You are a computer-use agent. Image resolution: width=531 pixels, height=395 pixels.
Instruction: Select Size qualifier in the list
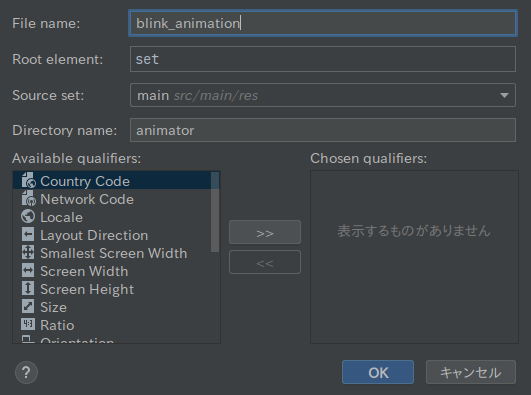point(112,307)
